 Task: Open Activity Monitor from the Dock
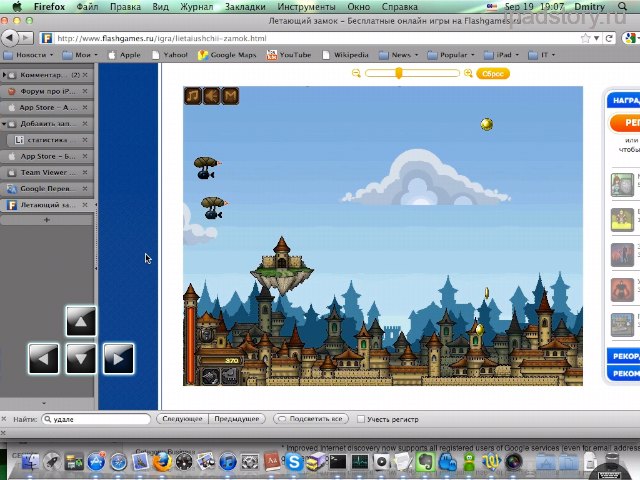(360, 462)
